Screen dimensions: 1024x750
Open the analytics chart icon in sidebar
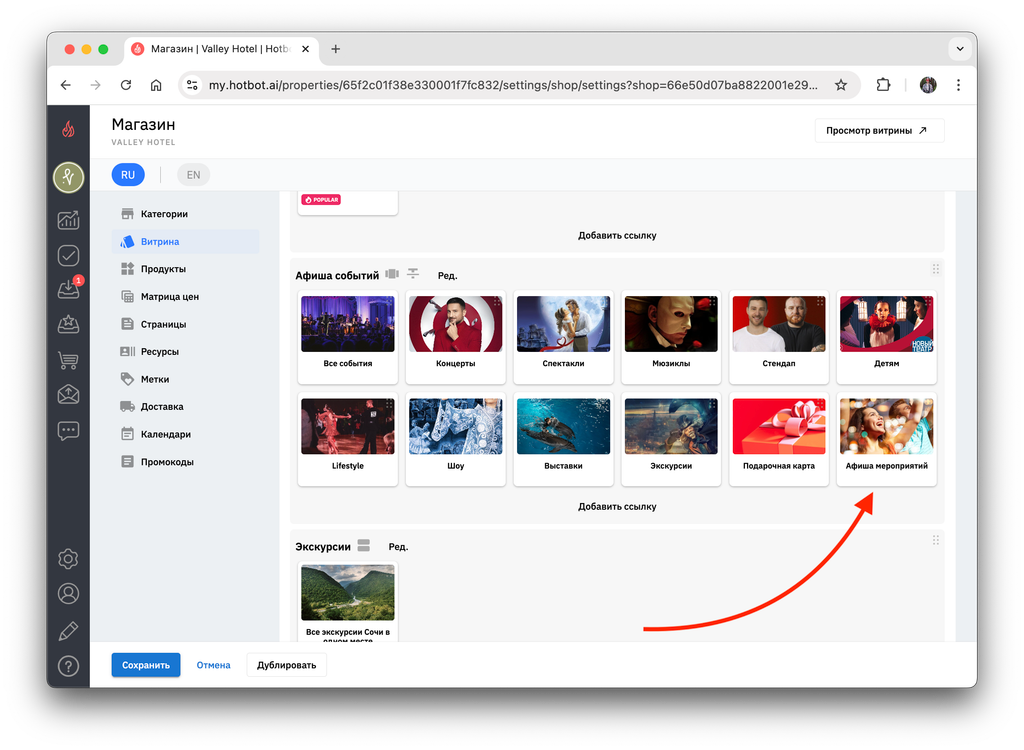tap(68, 220)
